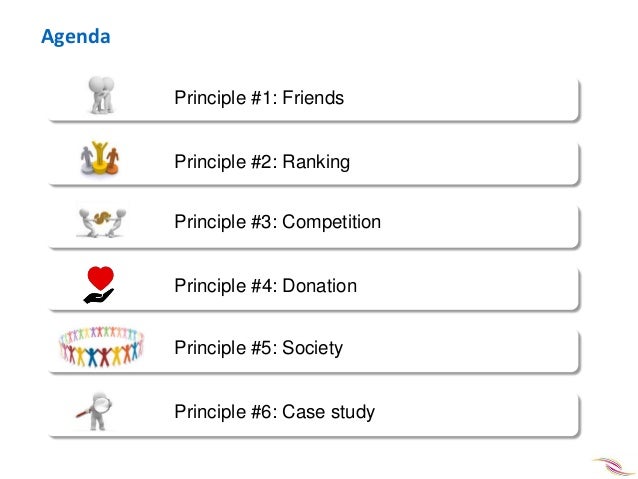This screenshot has width=638, height=479.
Task: Open Principle #5: Society agenda item
Action: [313, 350]
